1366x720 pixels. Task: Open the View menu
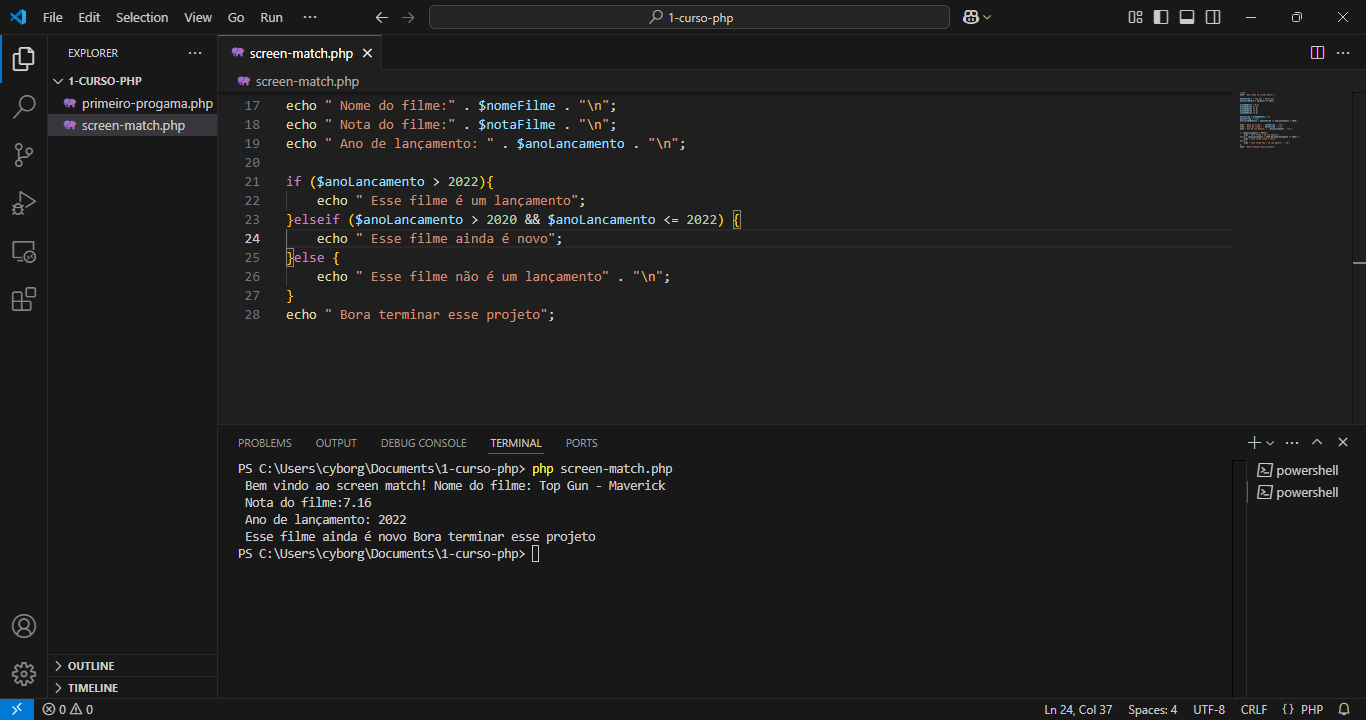(x=198, y=17)
